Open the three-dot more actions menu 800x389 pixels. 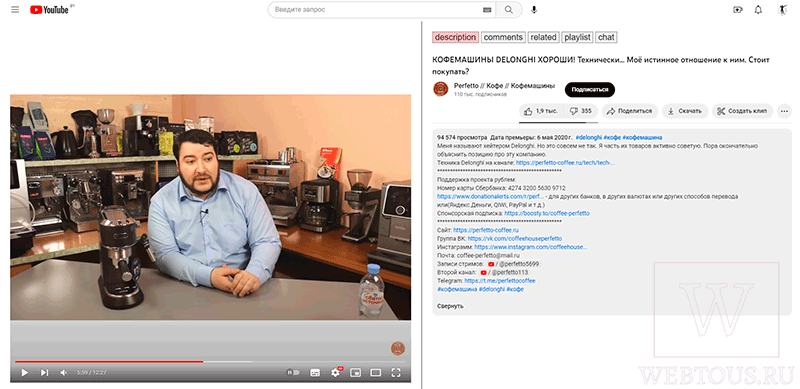[785, 111]
